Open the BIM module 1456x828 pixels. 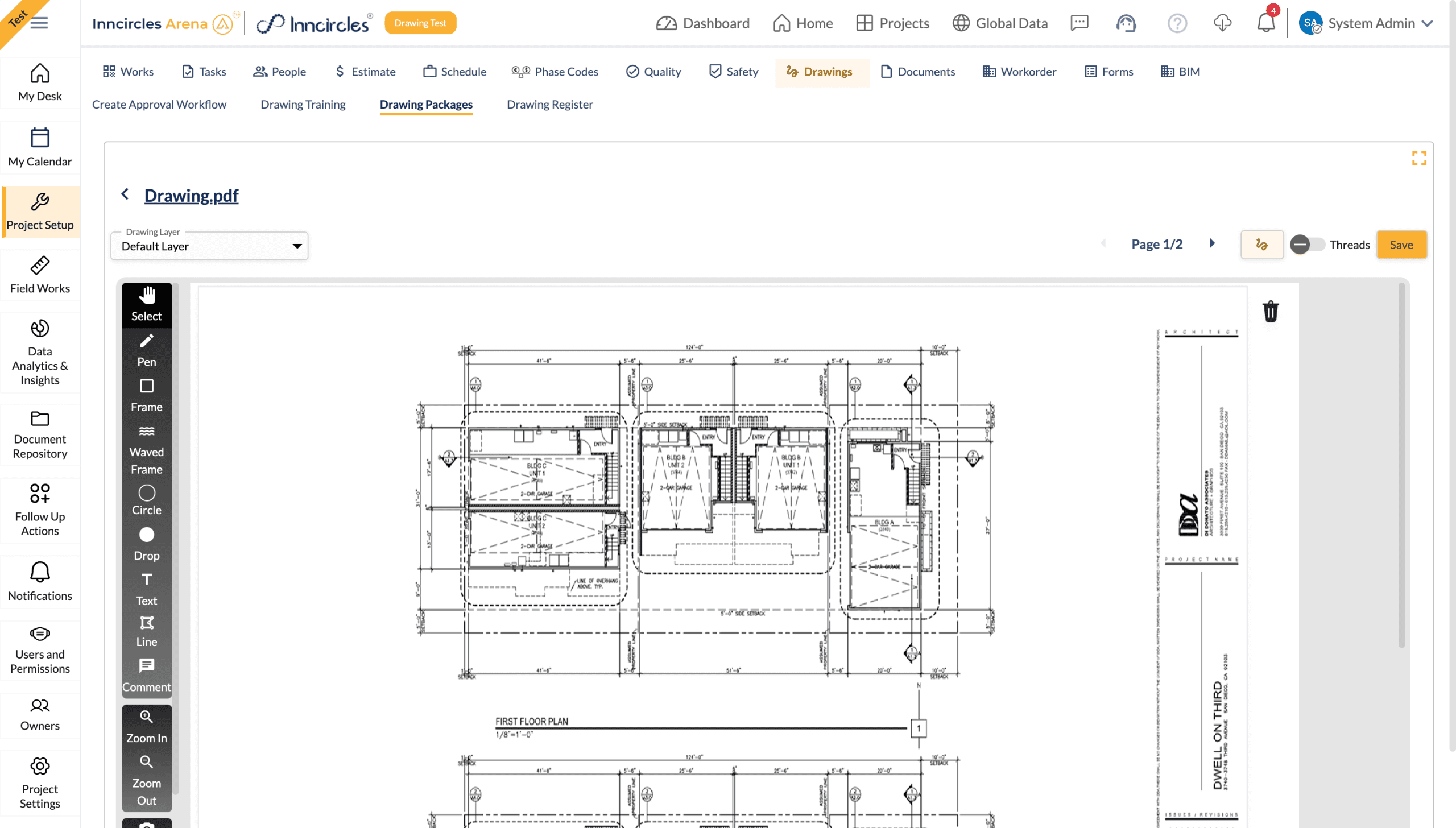(x=1180, y=72)
